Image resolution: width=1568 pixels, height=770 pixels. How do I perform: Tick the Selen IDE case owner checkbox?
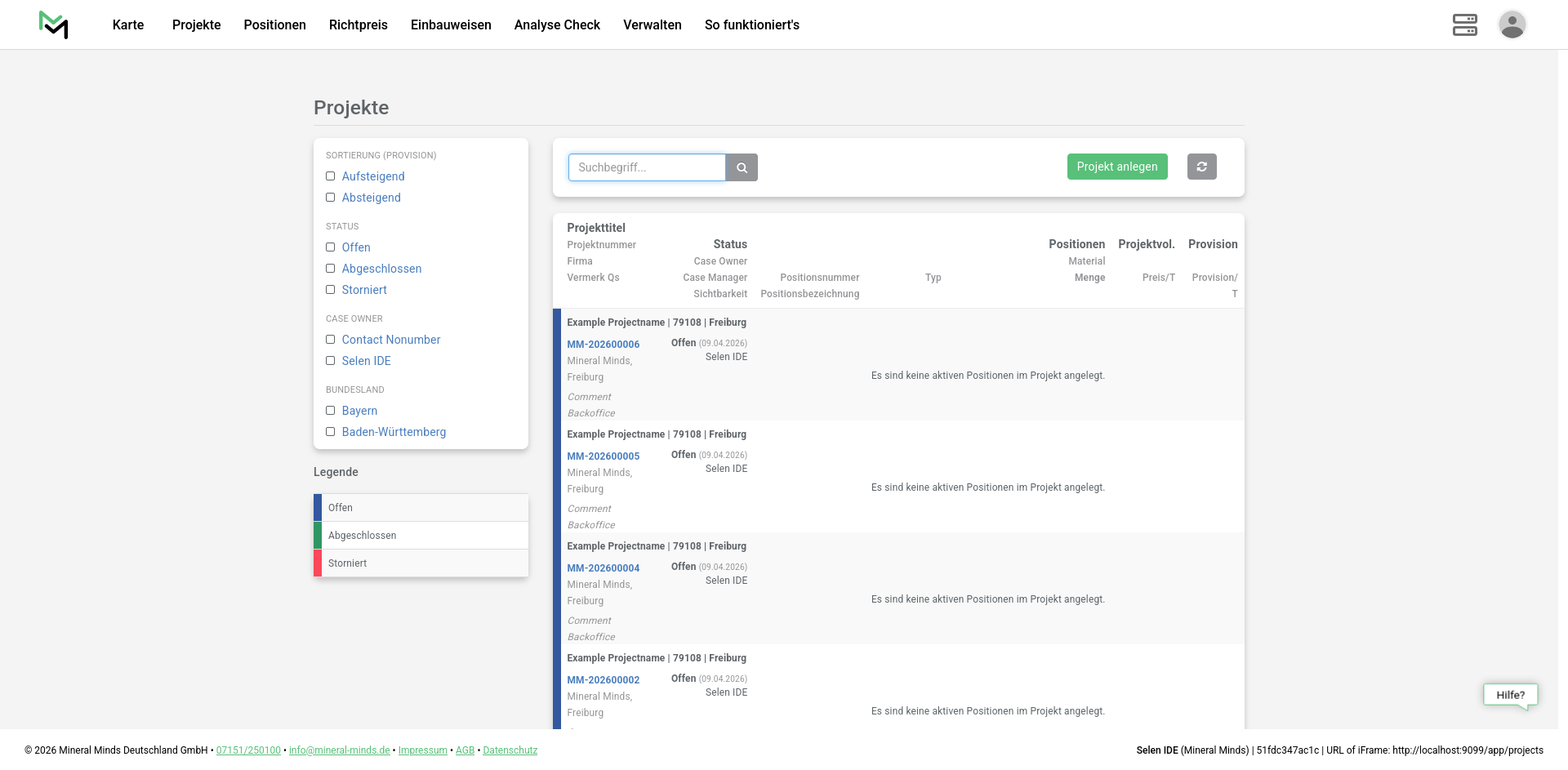coord(331,361)
